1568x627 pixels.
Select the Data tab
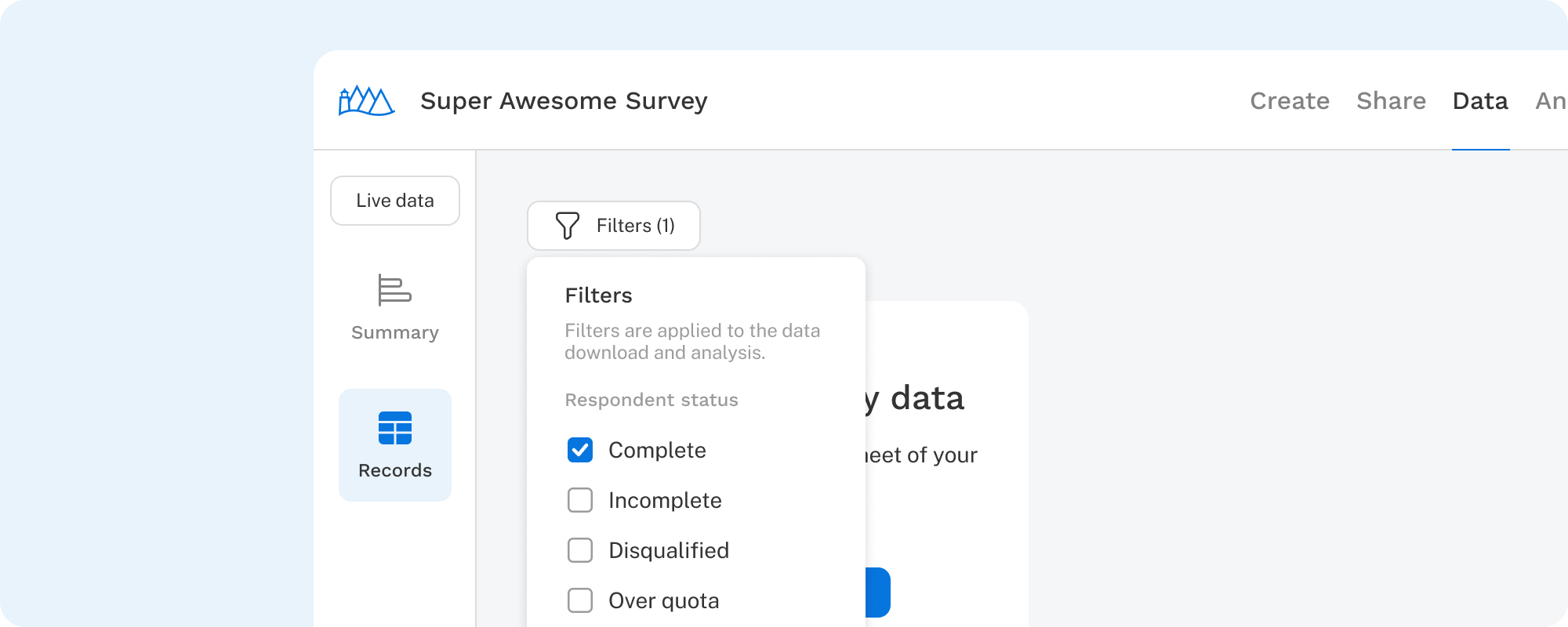tap(1480, 101)
